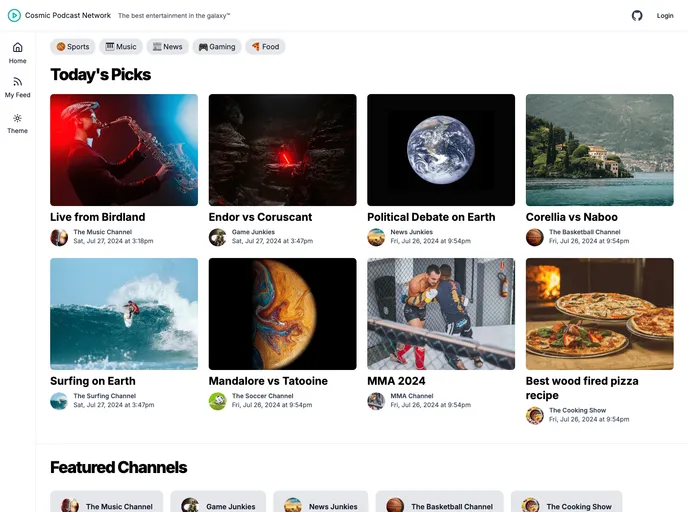Click the MMA Channel avatar icon
Screen dimensions: 688x512
376,401
